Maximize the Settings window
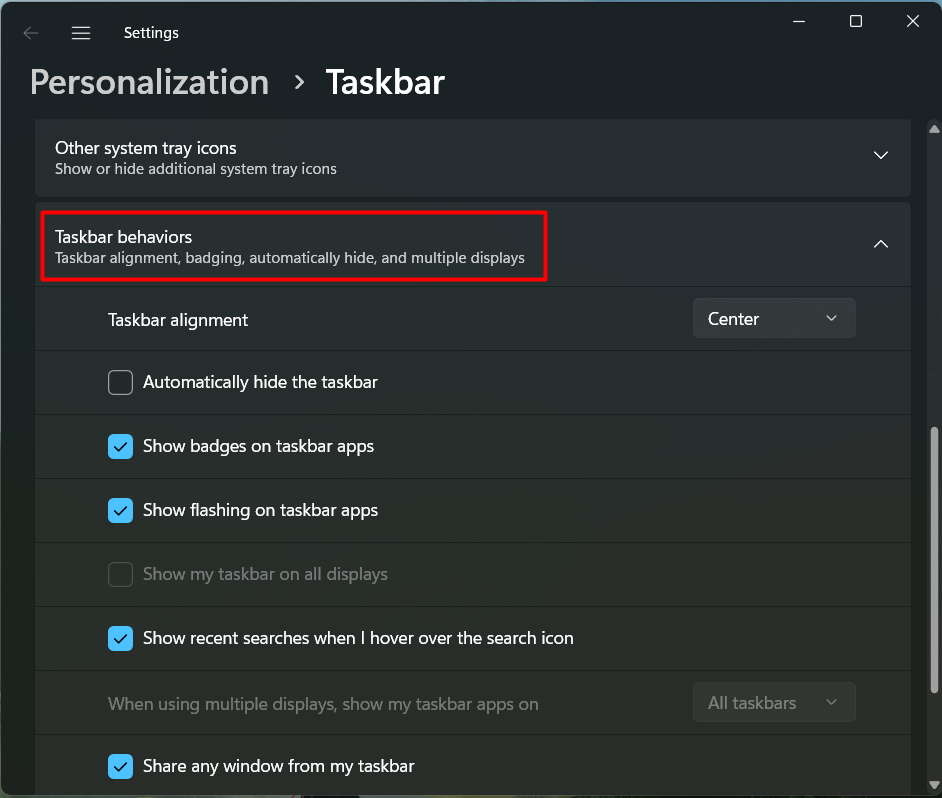 coord(856,22)
